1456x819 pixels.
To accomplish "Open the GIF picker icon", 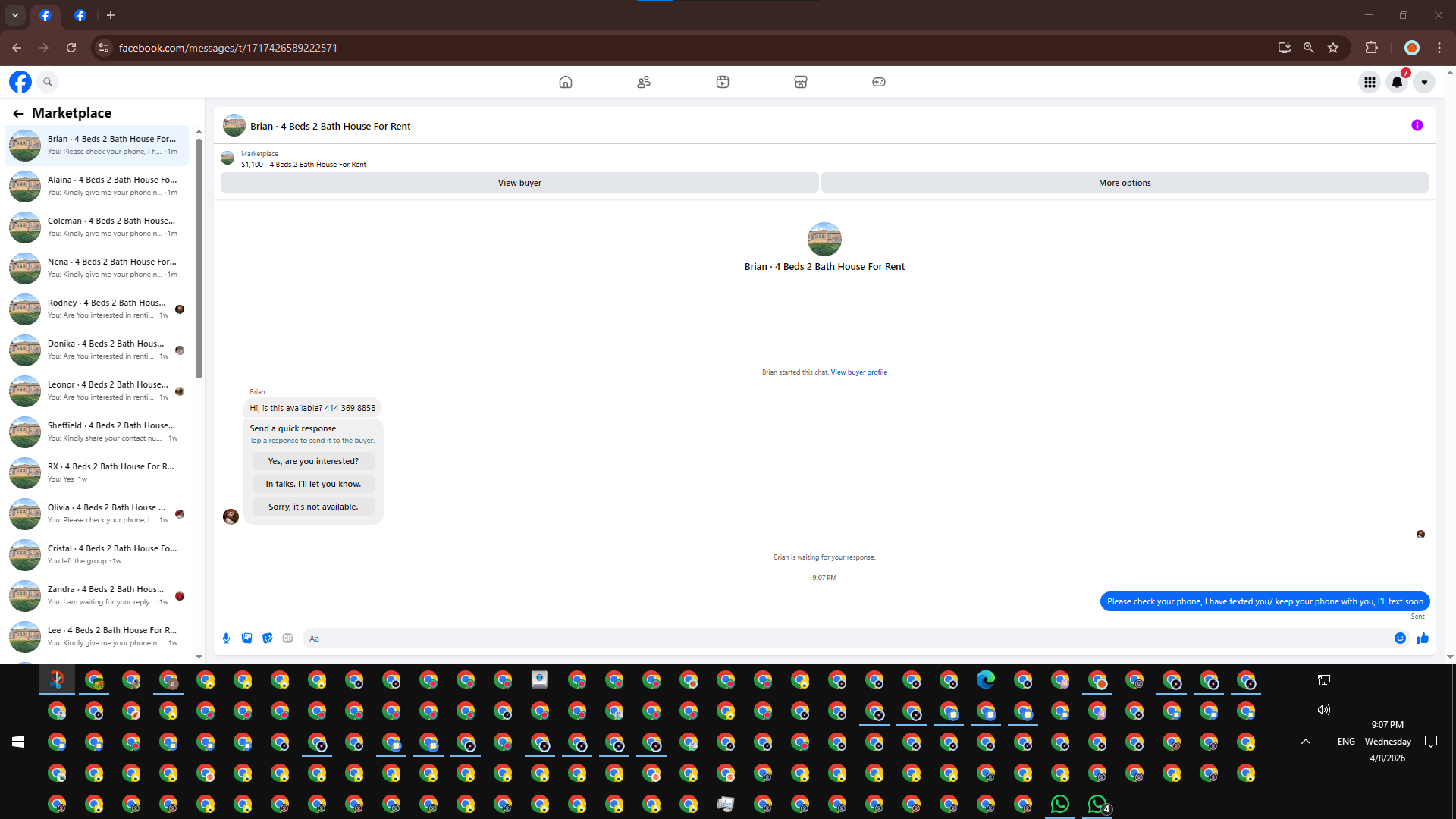I will (x=287, y=639).
